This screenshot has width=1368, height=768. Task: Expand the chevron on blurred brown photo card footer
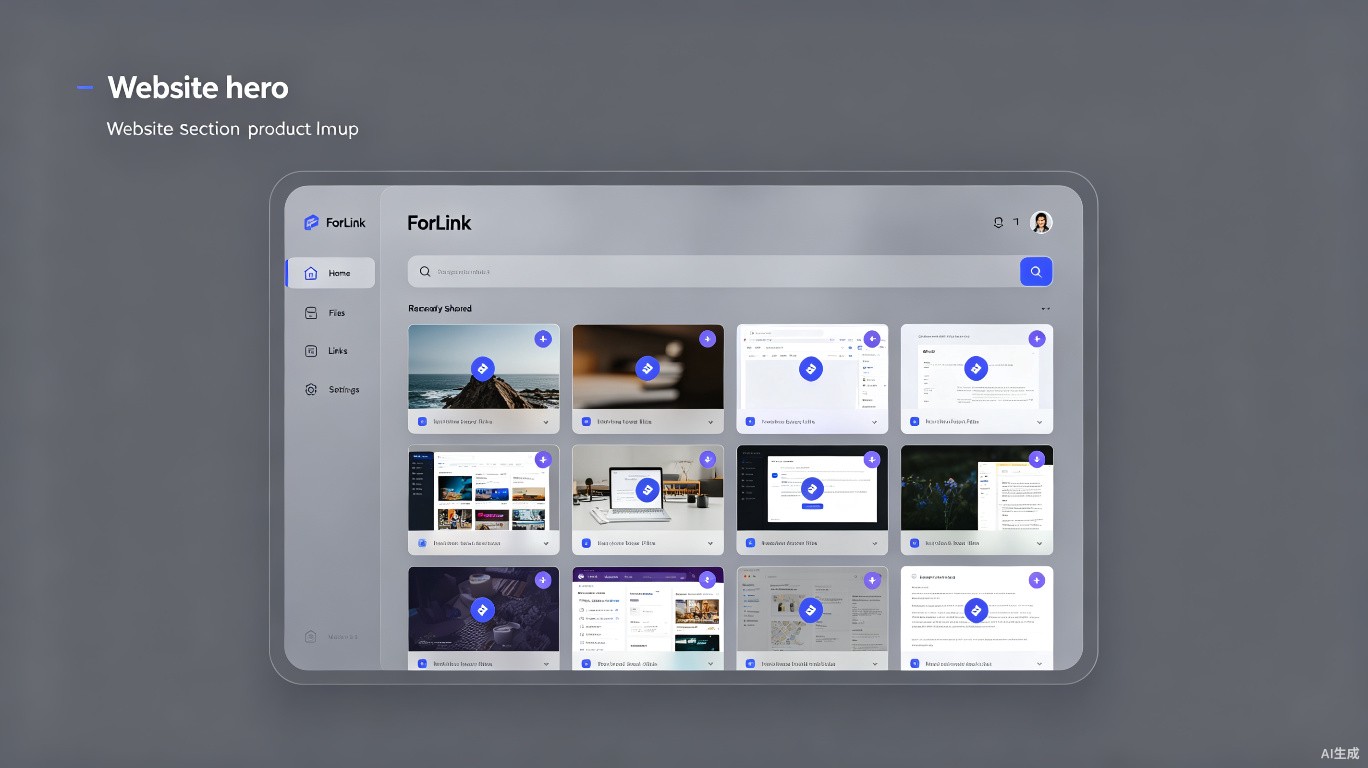[x=710, y=422]
